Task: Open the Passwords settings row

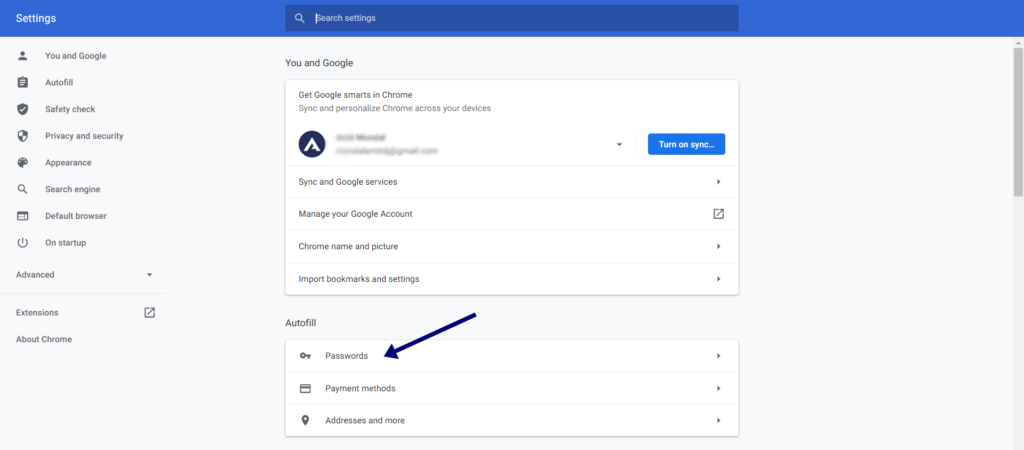Action: [512, 356]
